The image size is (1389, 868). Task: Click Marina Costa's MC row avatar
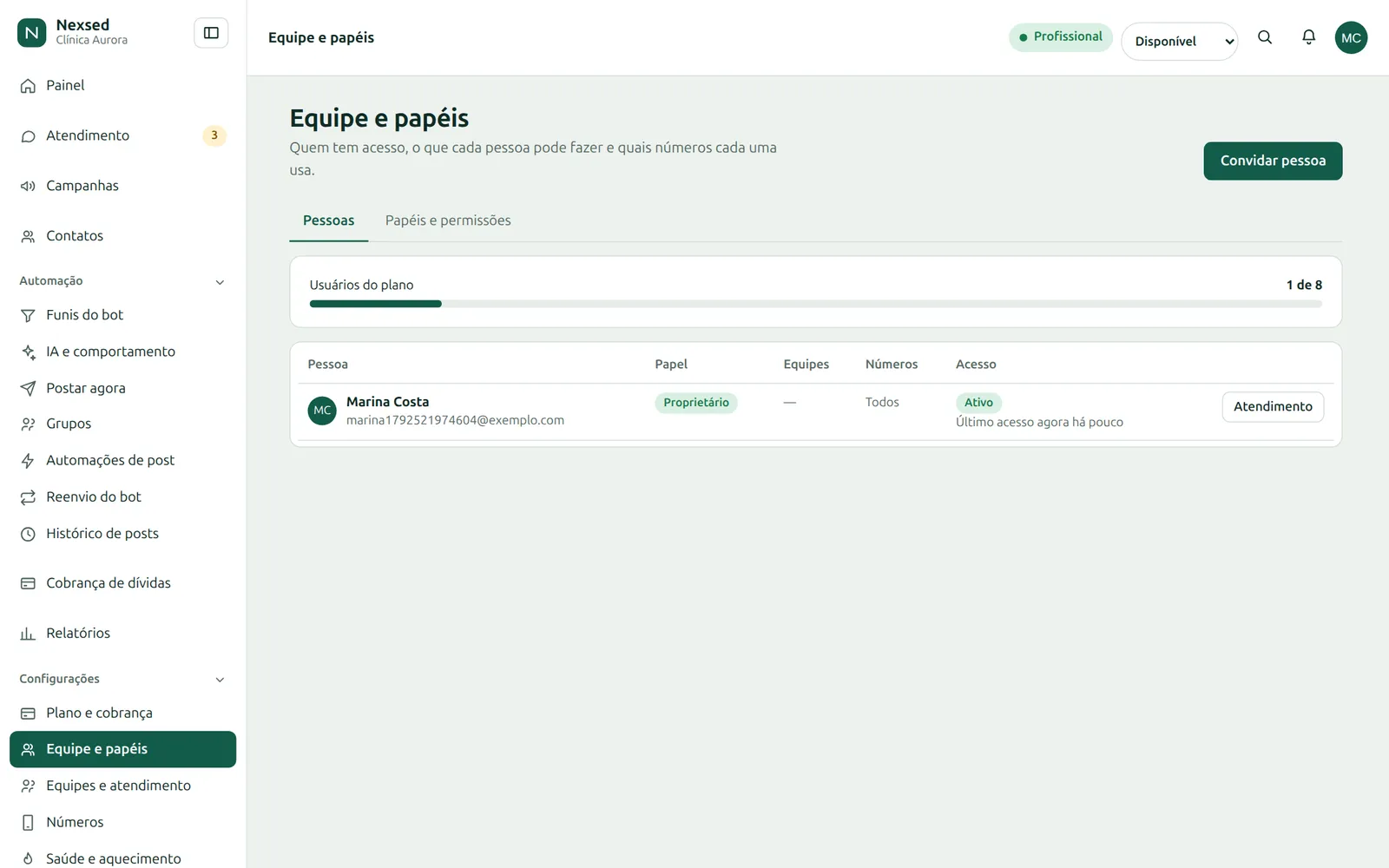(x=322, y=411)
